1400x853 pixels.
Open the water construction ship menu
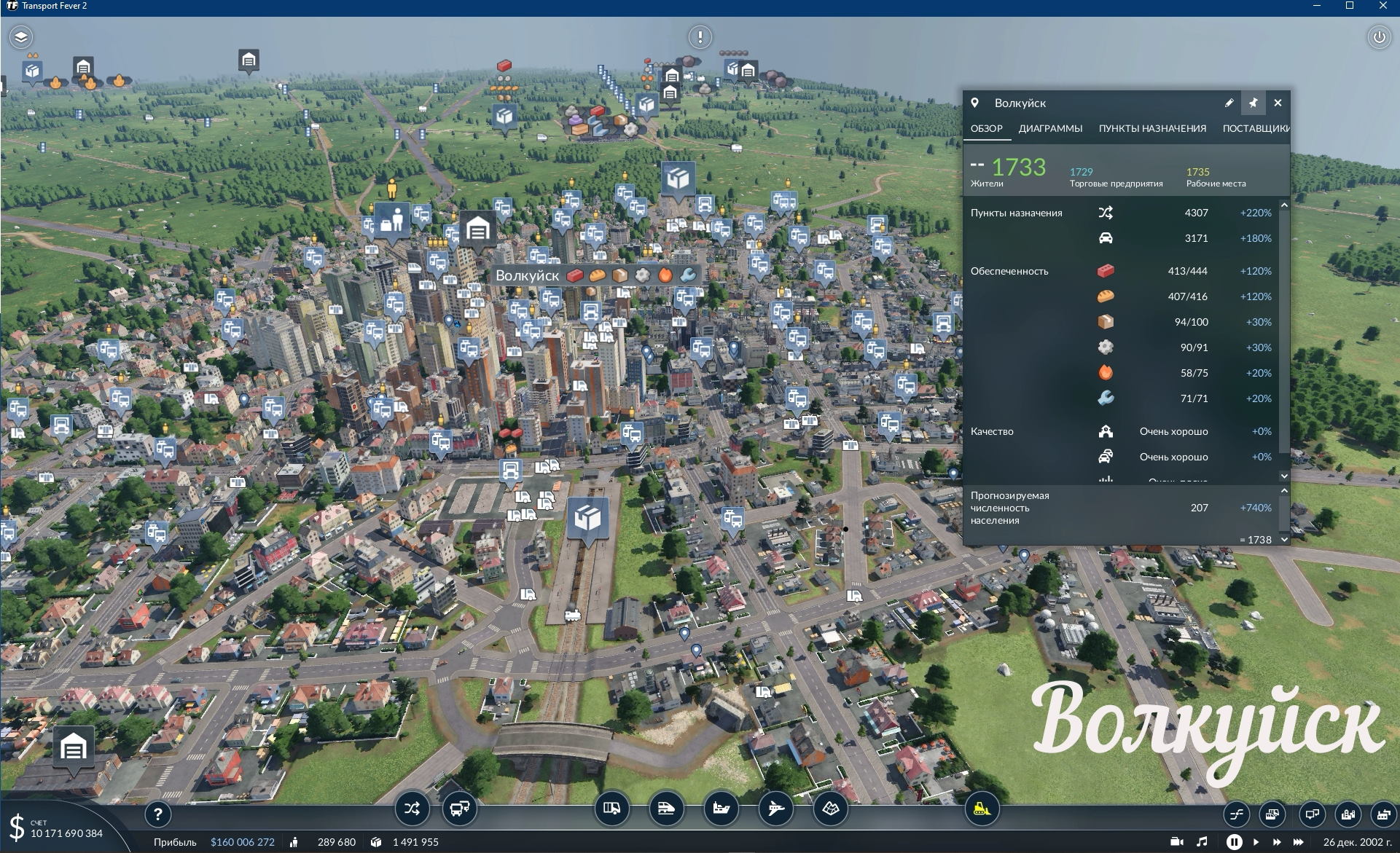[721, 809]
